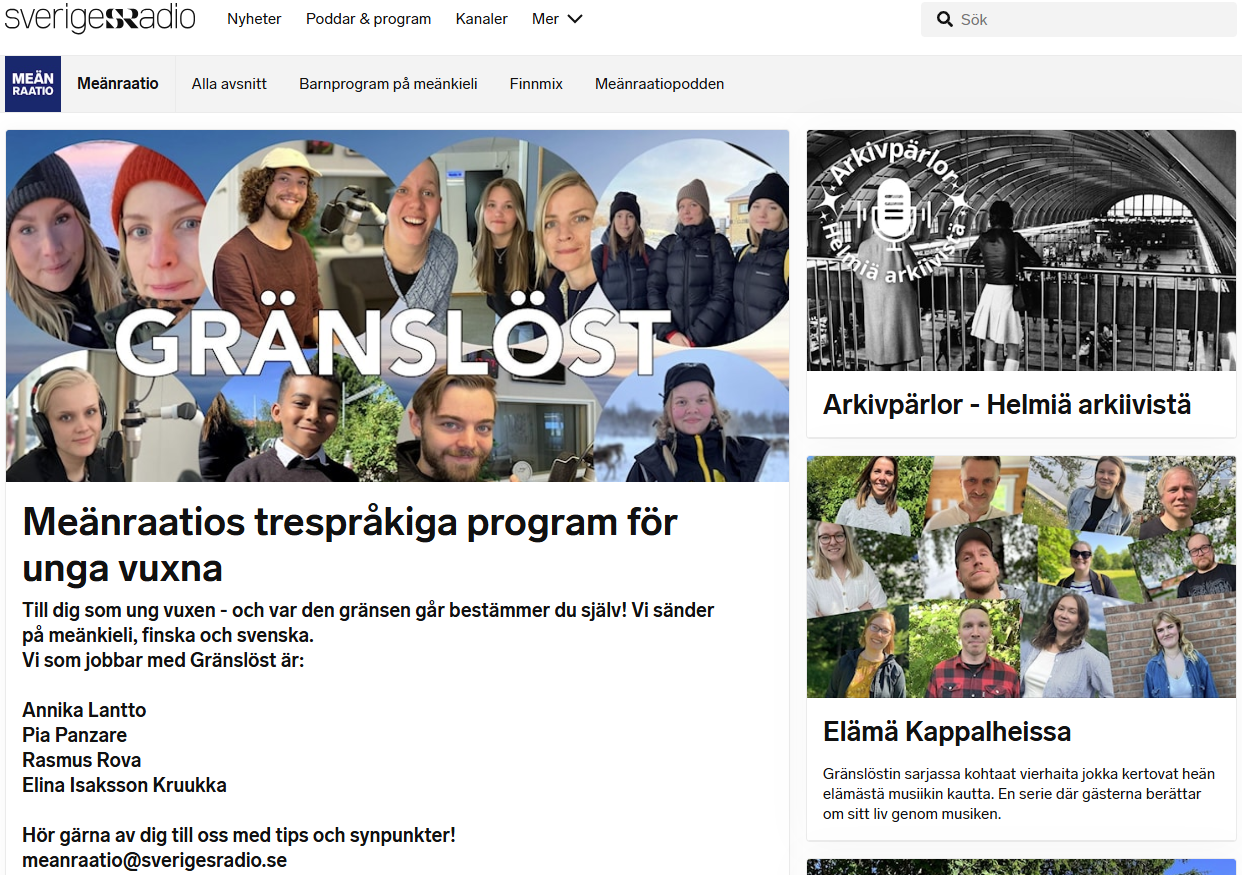The width and height of the screenshot is (1242, 875).
Task: Click 'Vi som jobbar med Gränslöst är:' text
Action: 163,660
